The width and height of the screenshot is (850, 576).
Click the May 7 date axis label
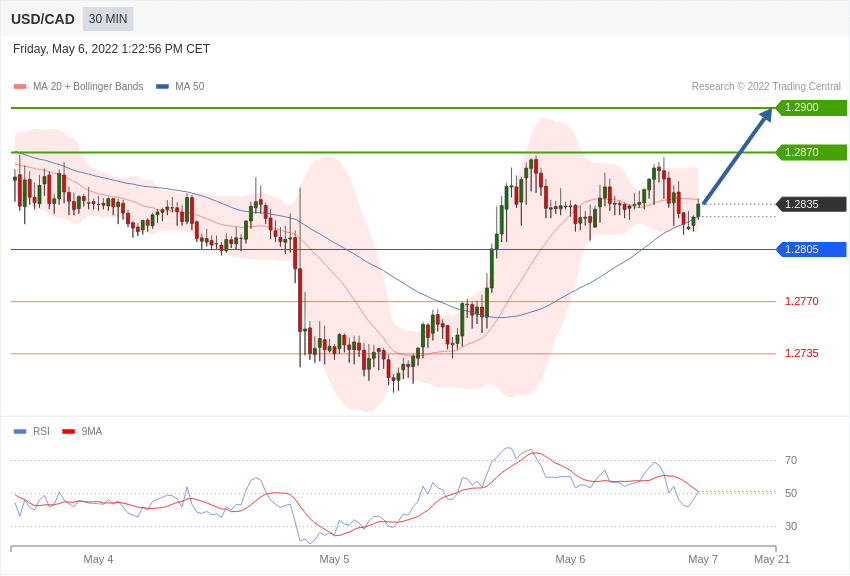(703, 559)
